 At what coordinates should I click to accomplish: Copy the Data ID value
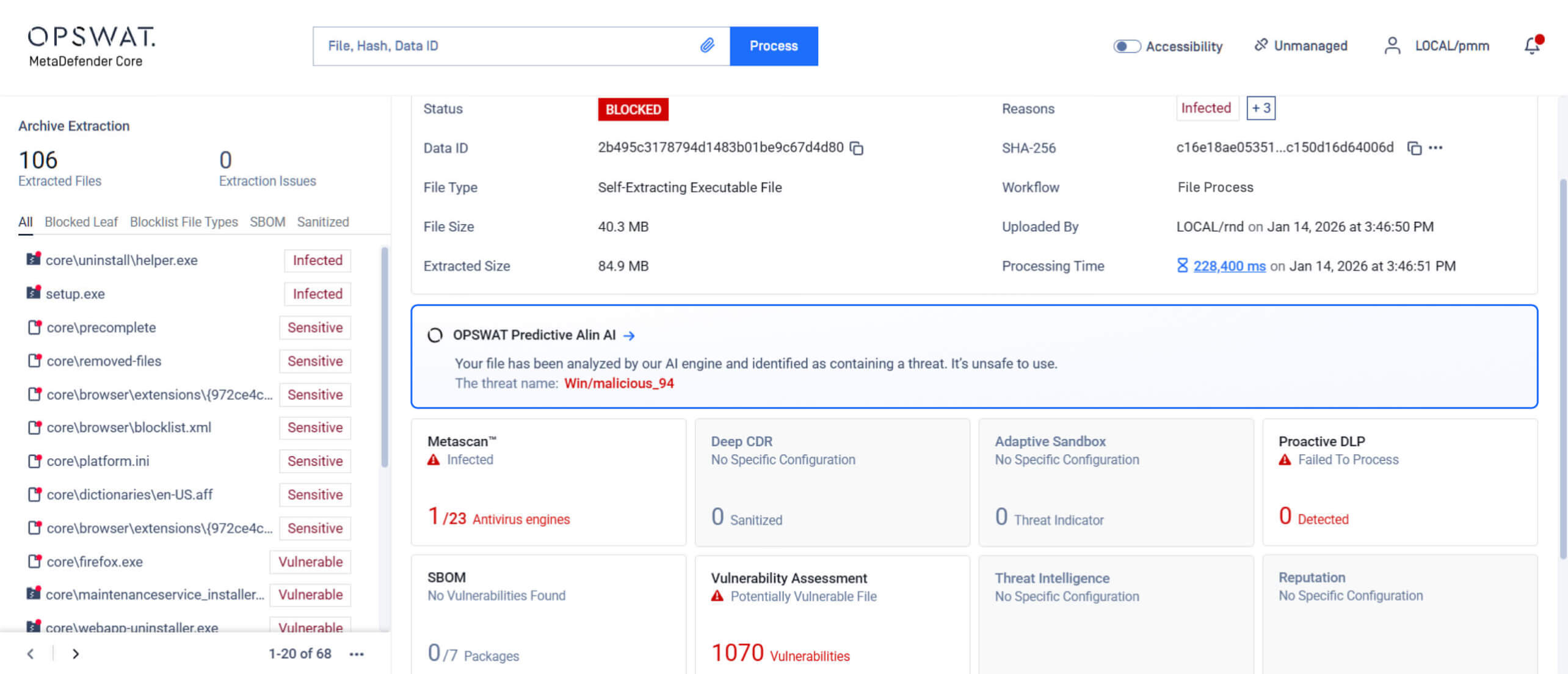pyautogui.click(x=857, y=148)
